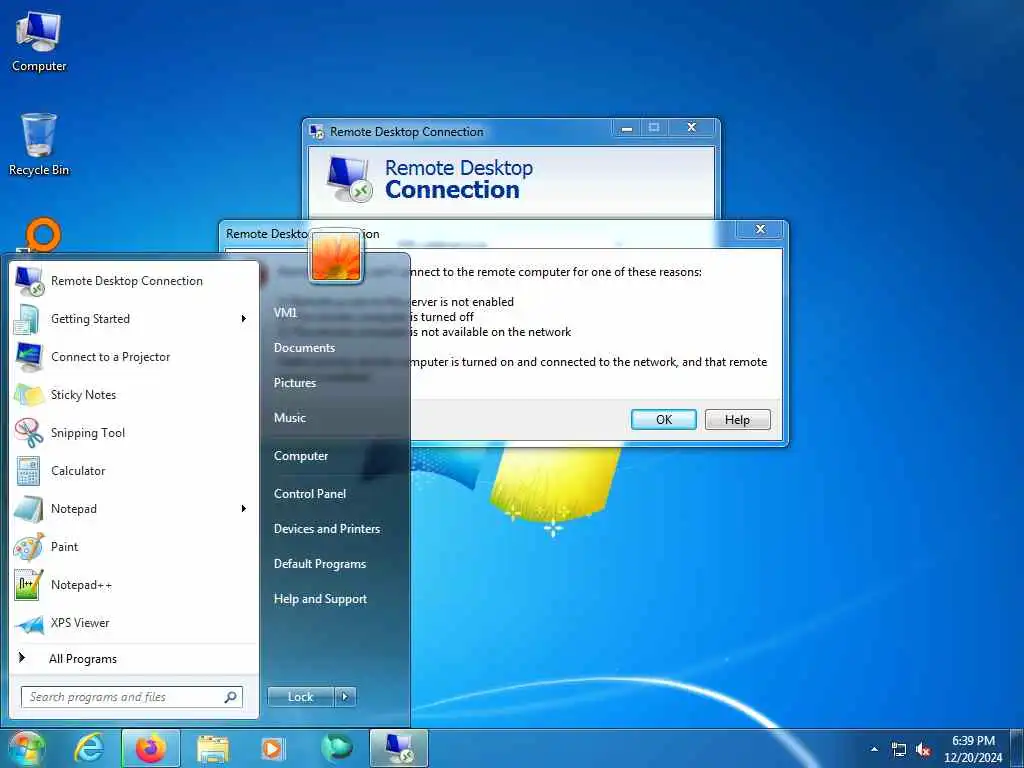This screenshot has width=1024, height=768.
Task: Click the Show desktop strip
Action: [x=1019, y=748]
